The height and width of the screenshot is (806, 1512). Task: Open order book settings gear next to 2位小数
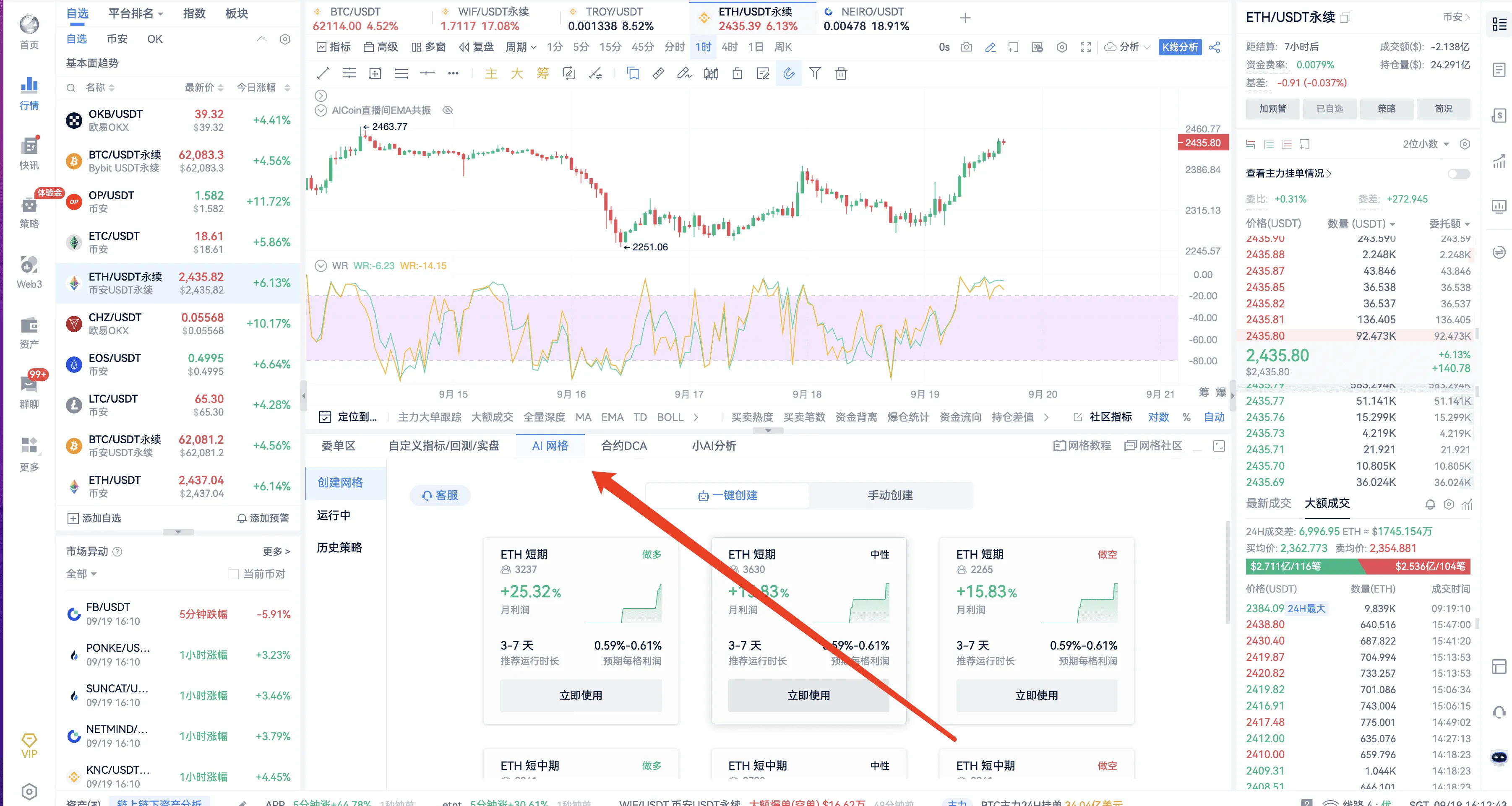pyautogui.click(x=1465, y=144)
